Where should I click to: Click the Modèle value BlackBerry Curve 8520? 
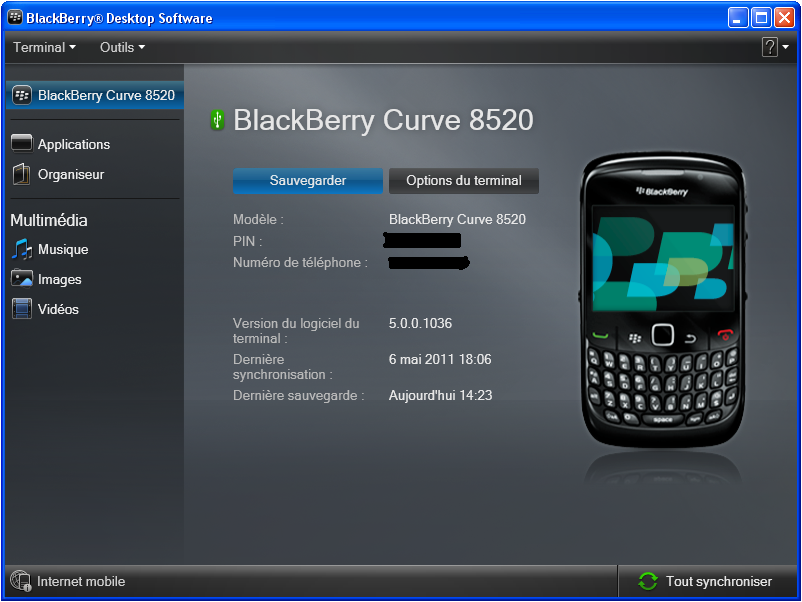tap(457, 219)
